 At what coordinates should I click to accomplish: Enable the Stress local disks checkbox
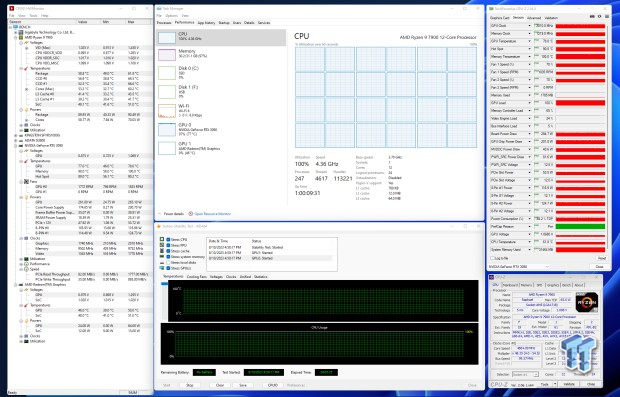[168, 263]
